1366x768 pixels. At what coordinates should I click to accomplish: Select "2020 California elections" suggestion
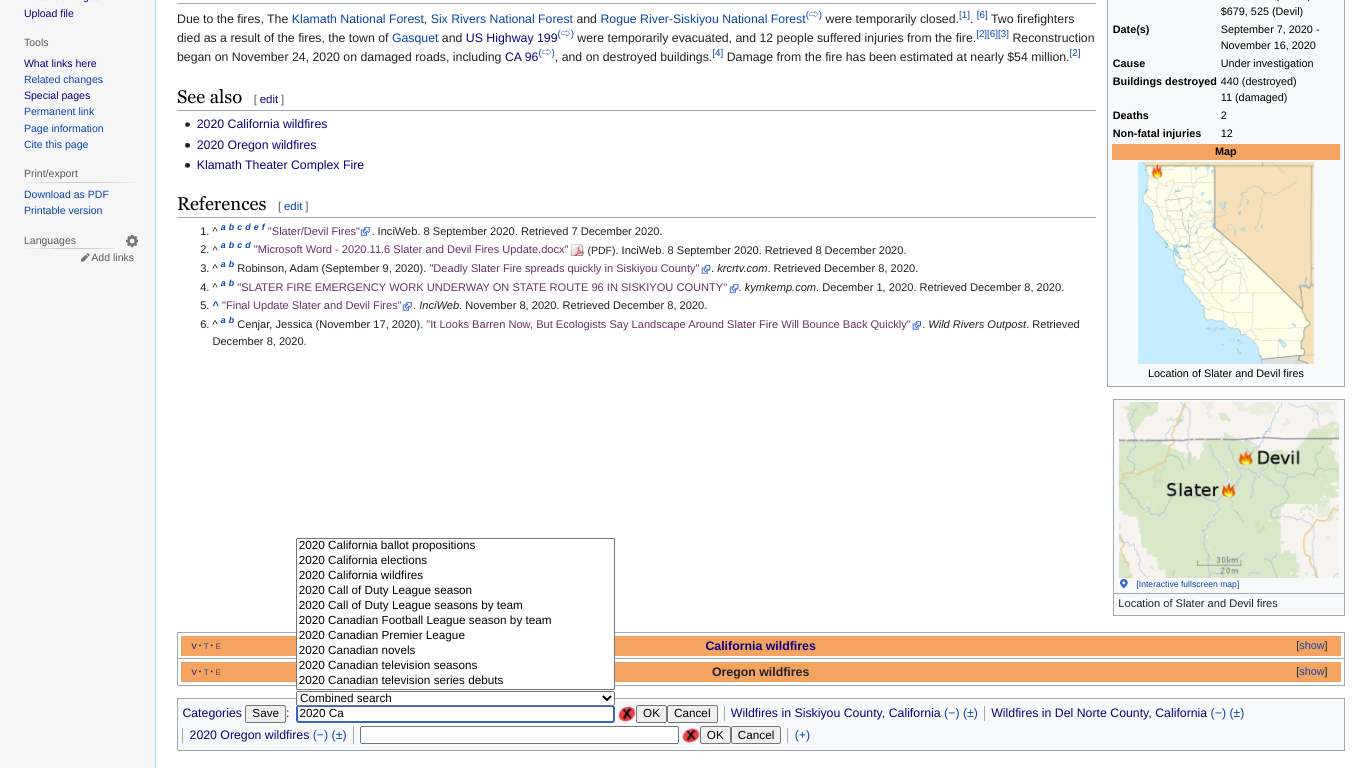coord(455,560)
